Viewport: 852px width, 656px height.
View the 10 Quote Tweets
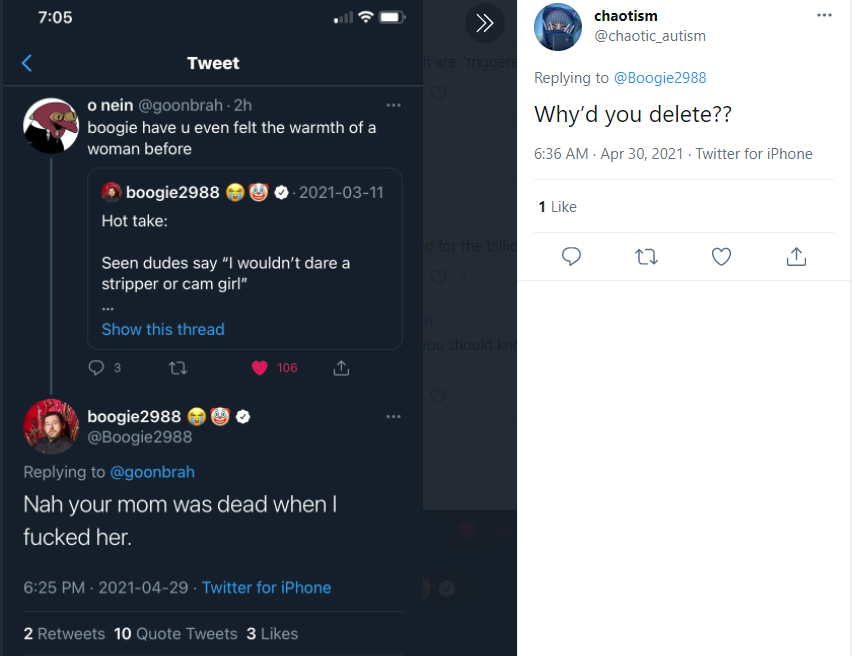point(176,634)
